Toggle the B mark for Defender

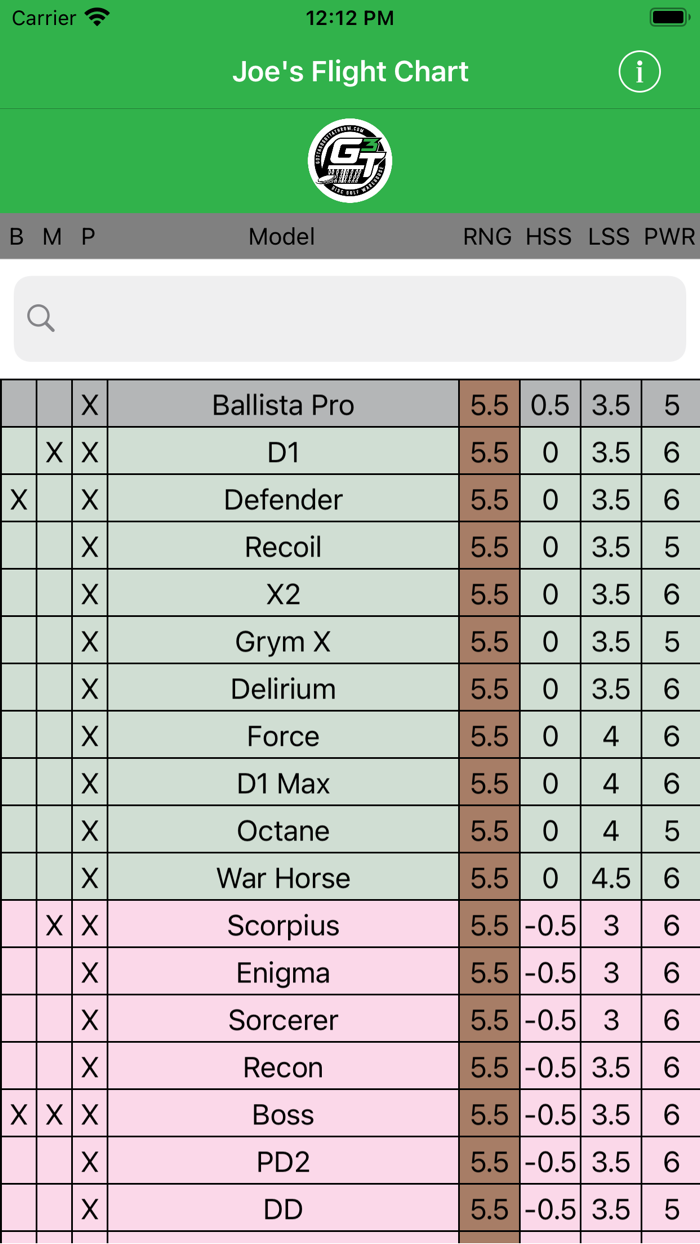pyautogui.click(x=18, y=500)
